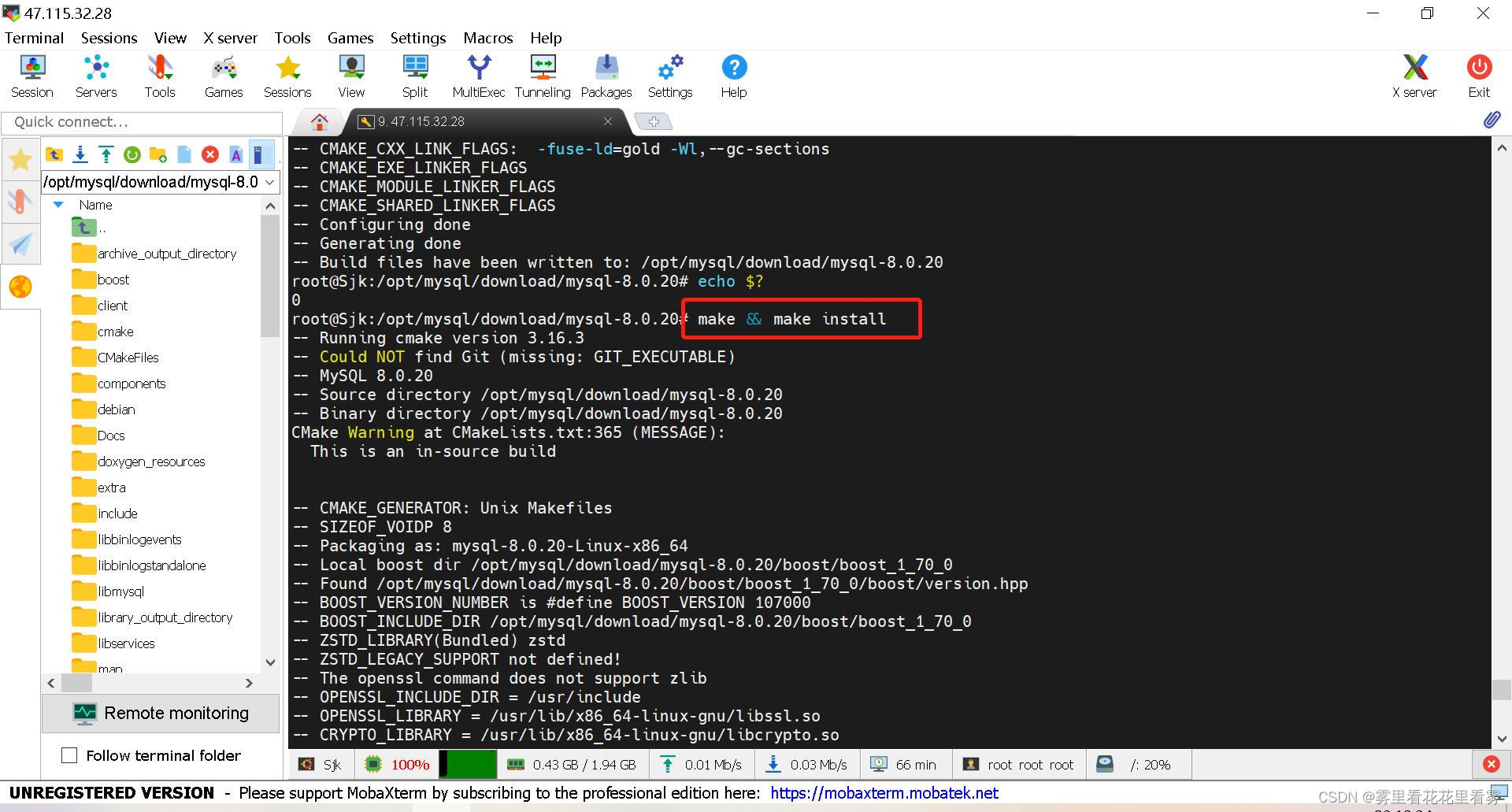Enable Follow terminal folder checkbox
Image resolution: width=1512 pixels, height=812 pixels.
69,755
